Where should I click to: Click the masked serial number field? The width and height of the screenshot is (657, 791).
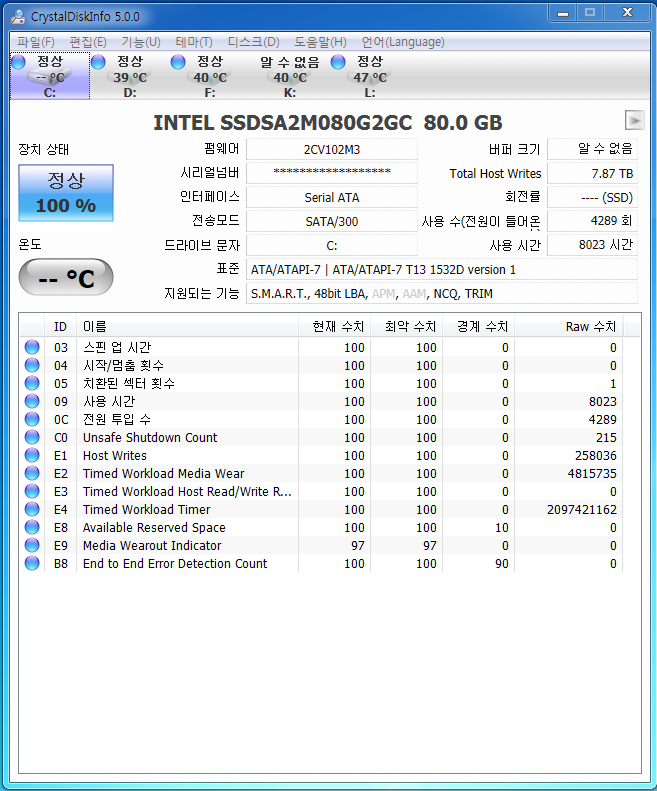332,173
